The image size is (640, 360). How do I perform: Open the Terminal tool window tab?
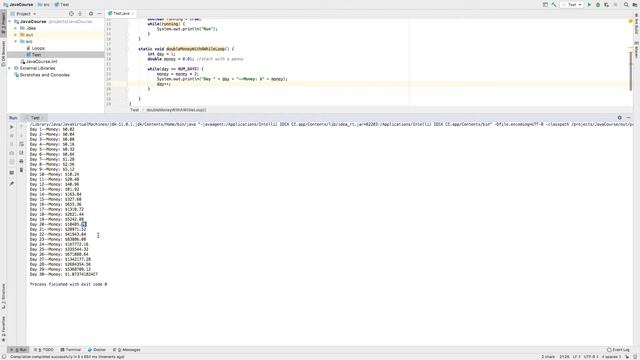(x=71, y=350)
